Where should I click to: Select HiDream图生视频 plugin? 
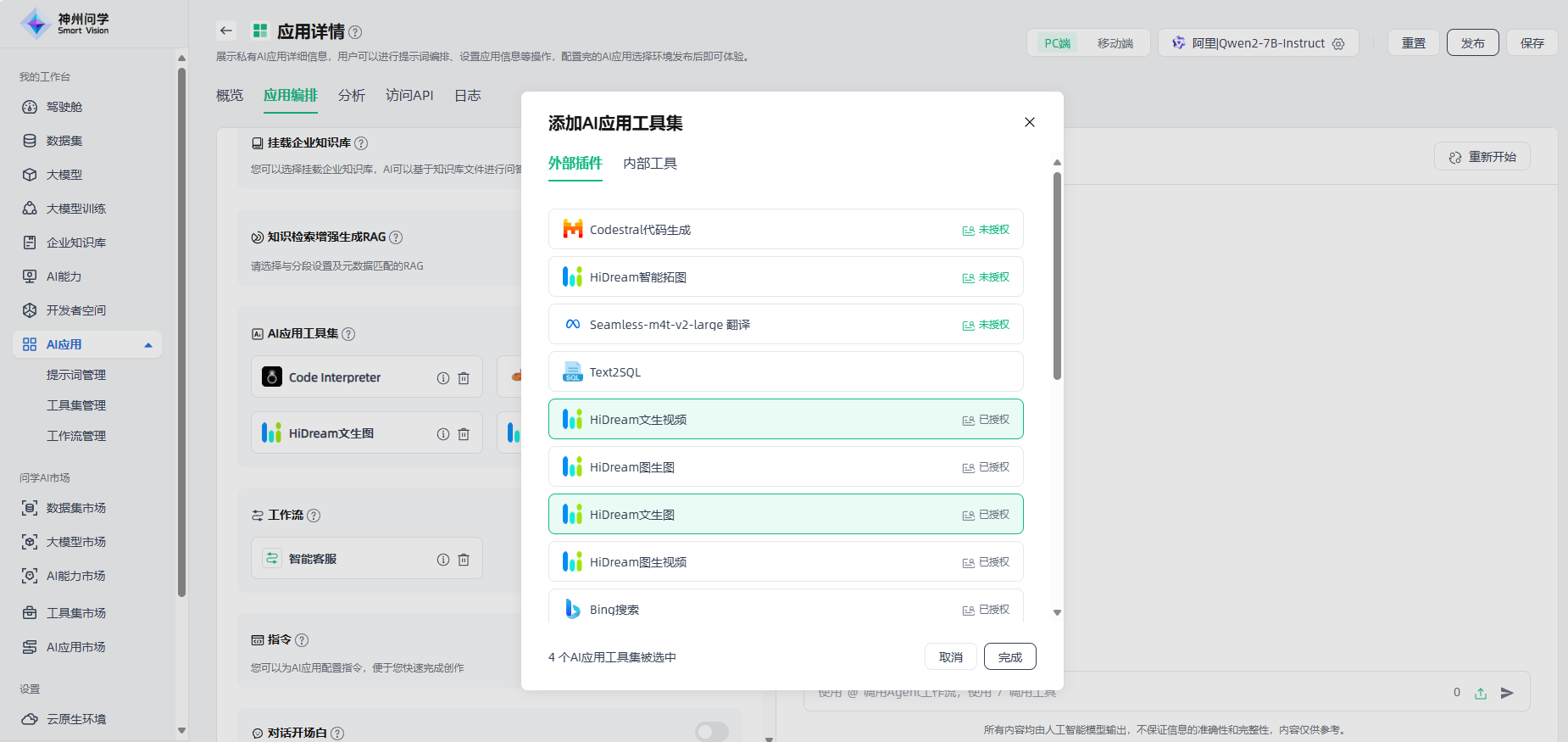click(786, 561)
